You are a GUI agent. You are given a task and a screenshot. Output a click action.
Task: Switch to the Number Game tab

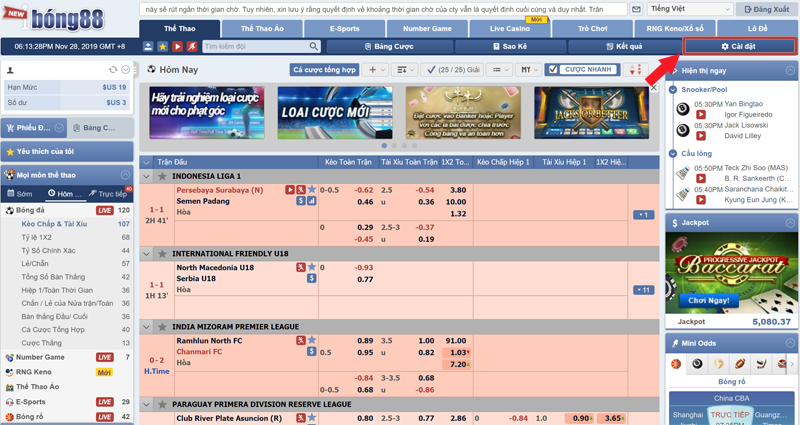pyautogui.click(x=428, y=29)
